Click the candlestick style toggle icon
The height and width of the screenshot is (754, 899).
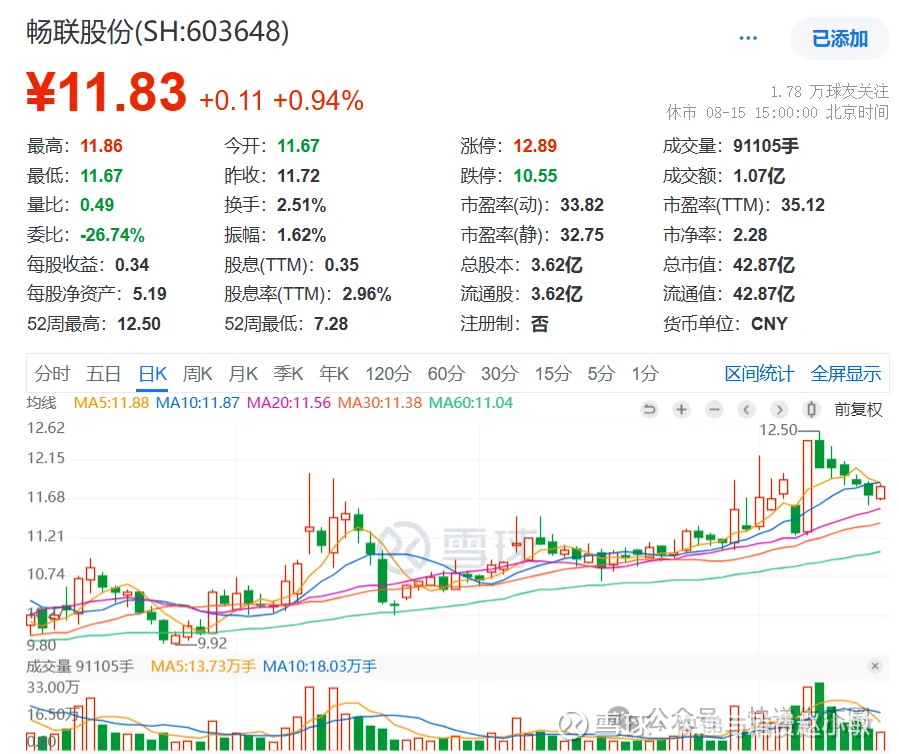[x=811, y=409]
